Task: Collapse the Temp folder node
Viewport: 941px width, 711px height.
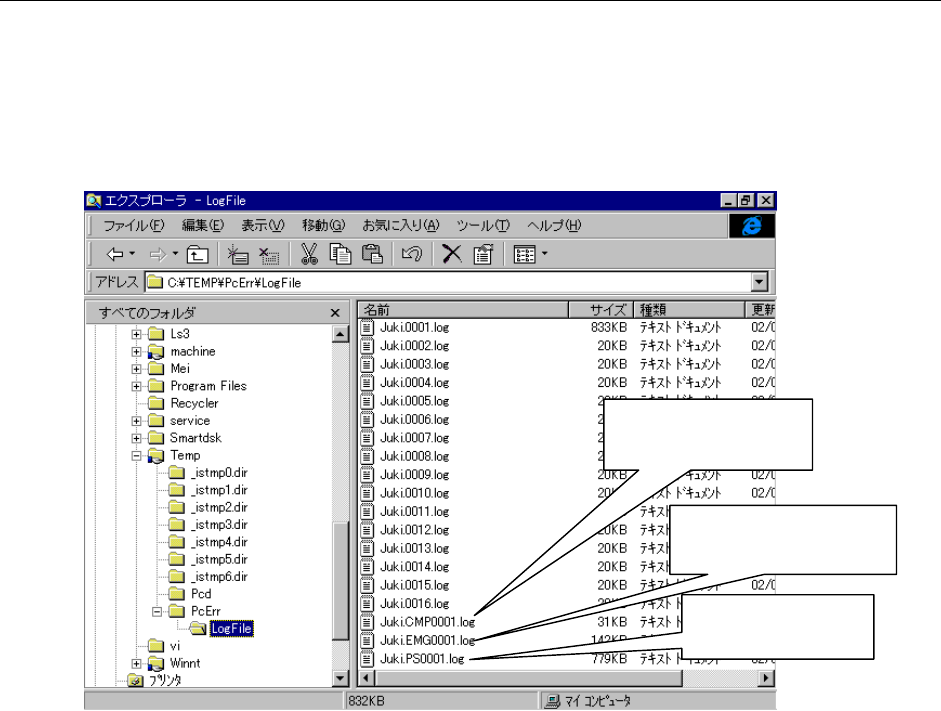Action: (136, 456)
